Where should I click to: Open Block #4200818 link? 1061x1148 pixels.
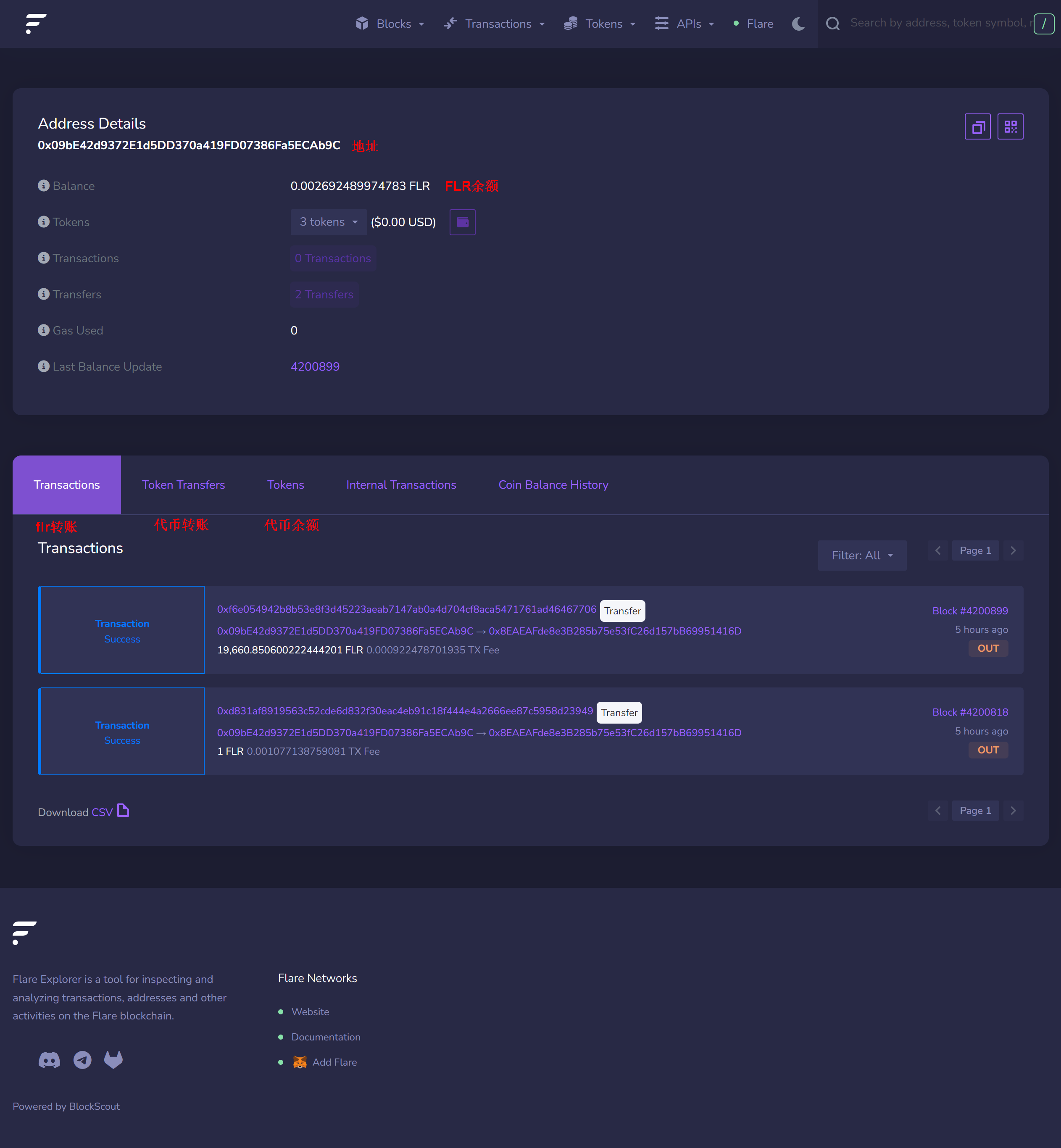(970, 712)
